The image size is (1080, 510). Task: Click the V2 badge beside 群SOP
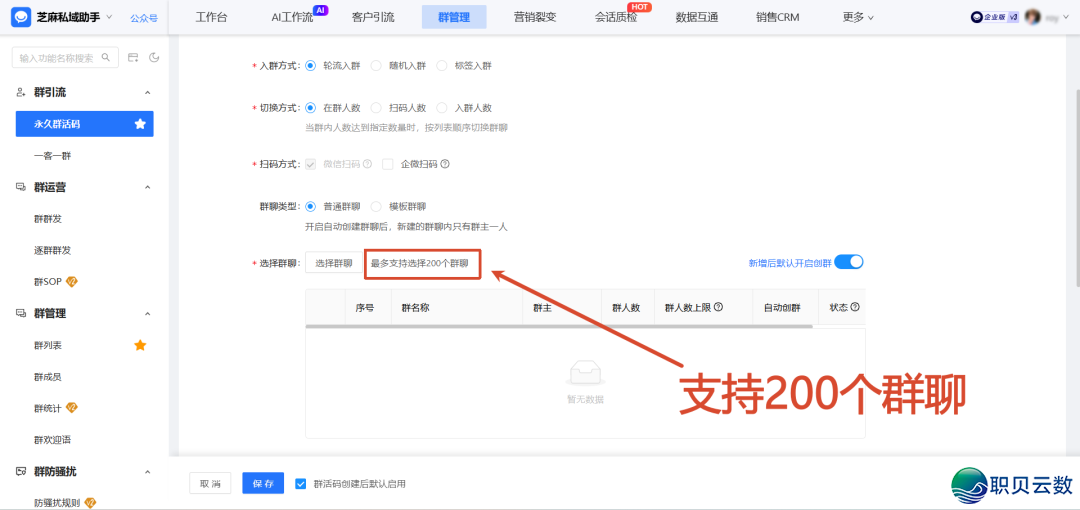(x=71, y=281)
